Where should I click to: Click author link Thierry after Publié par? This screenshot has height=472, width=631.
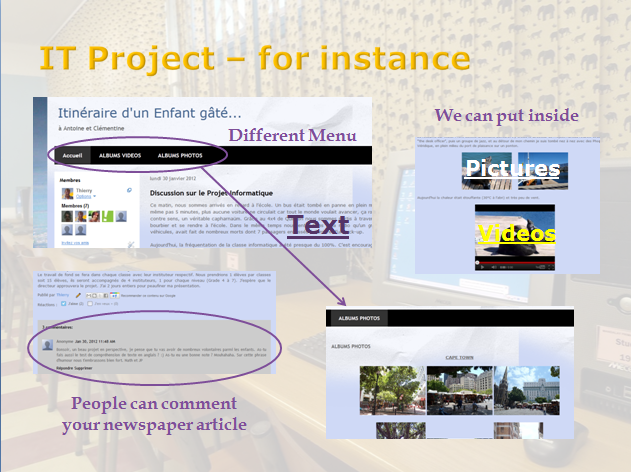pyautogui.click(x=62, y=295)
